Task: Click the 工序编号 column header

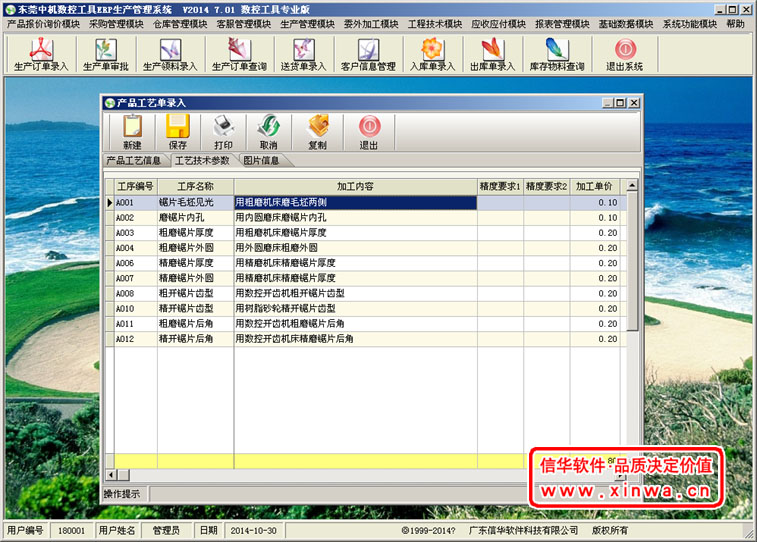Action: [136, 186]
